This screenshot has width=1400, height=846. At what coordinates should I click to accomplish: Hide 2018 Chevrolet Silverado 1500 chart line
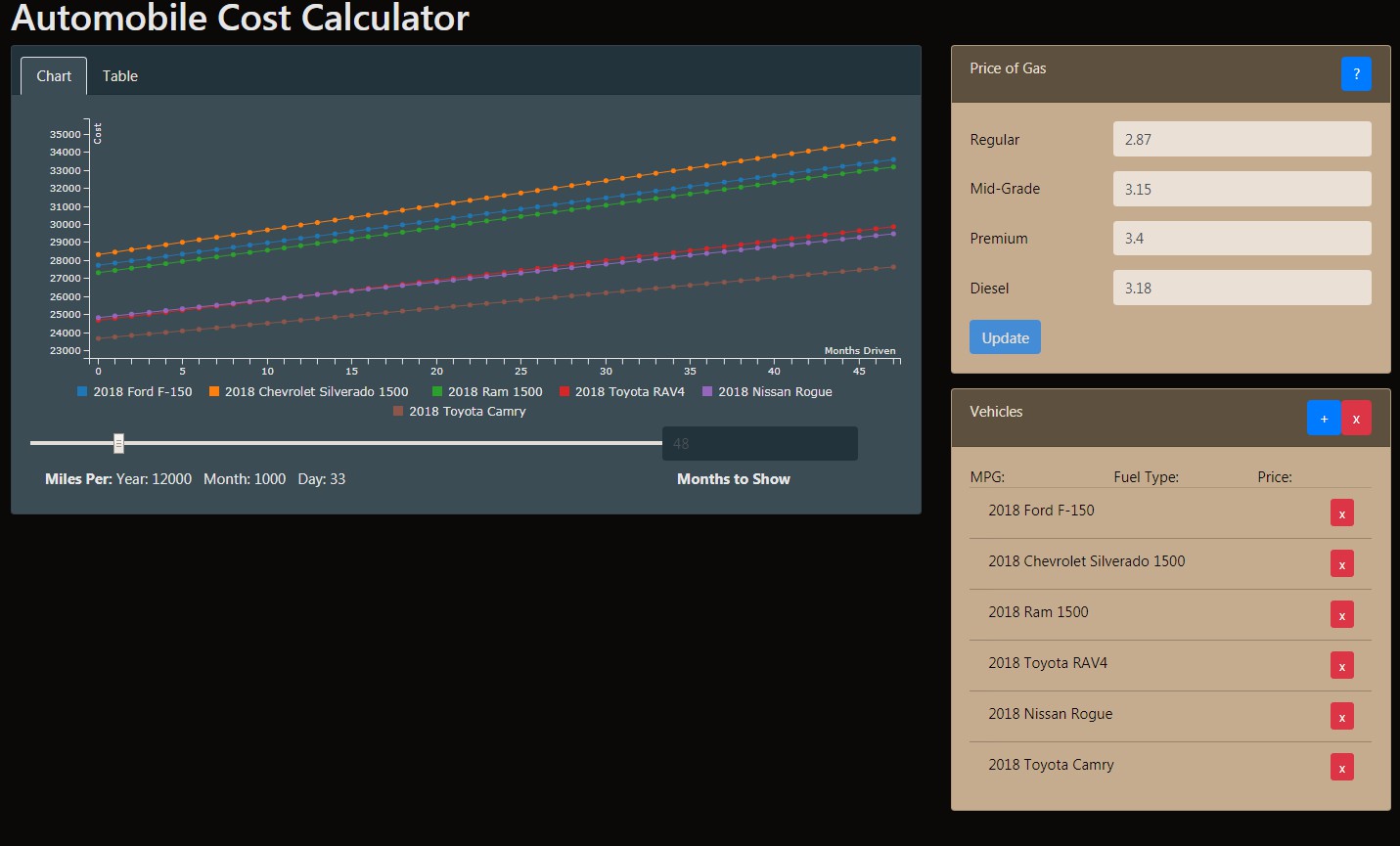pos(309,392)
